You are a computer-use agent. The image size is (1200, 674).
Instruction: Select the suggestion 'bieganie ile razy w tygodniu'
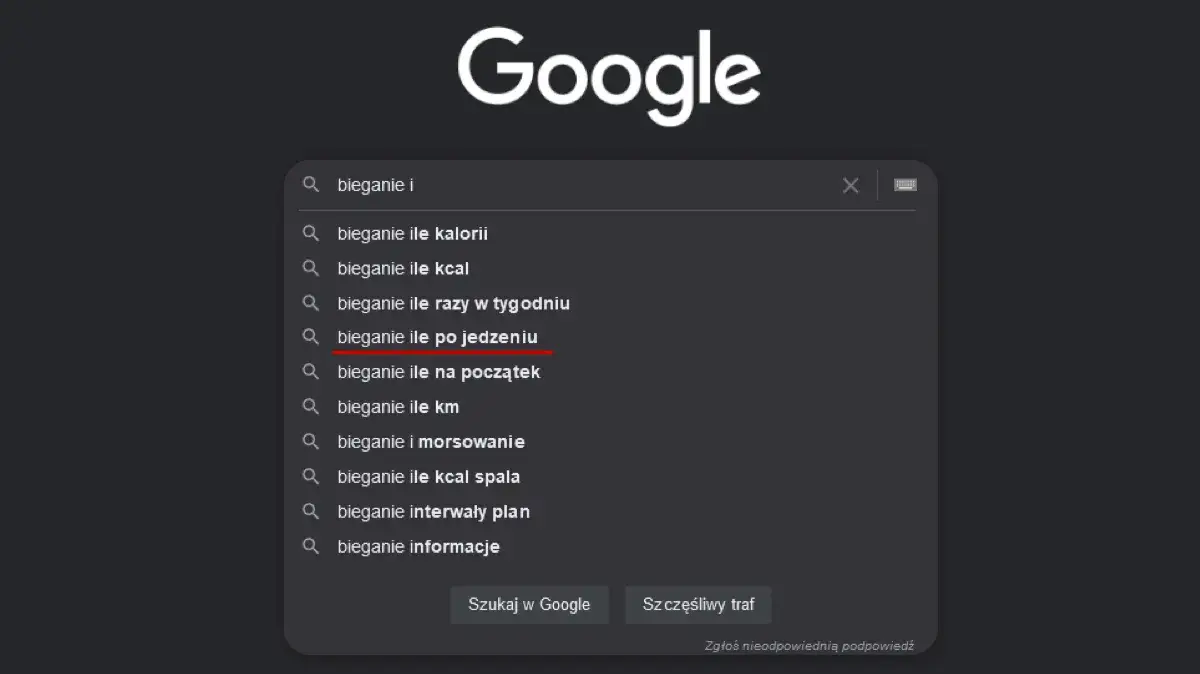pos(453,303)
